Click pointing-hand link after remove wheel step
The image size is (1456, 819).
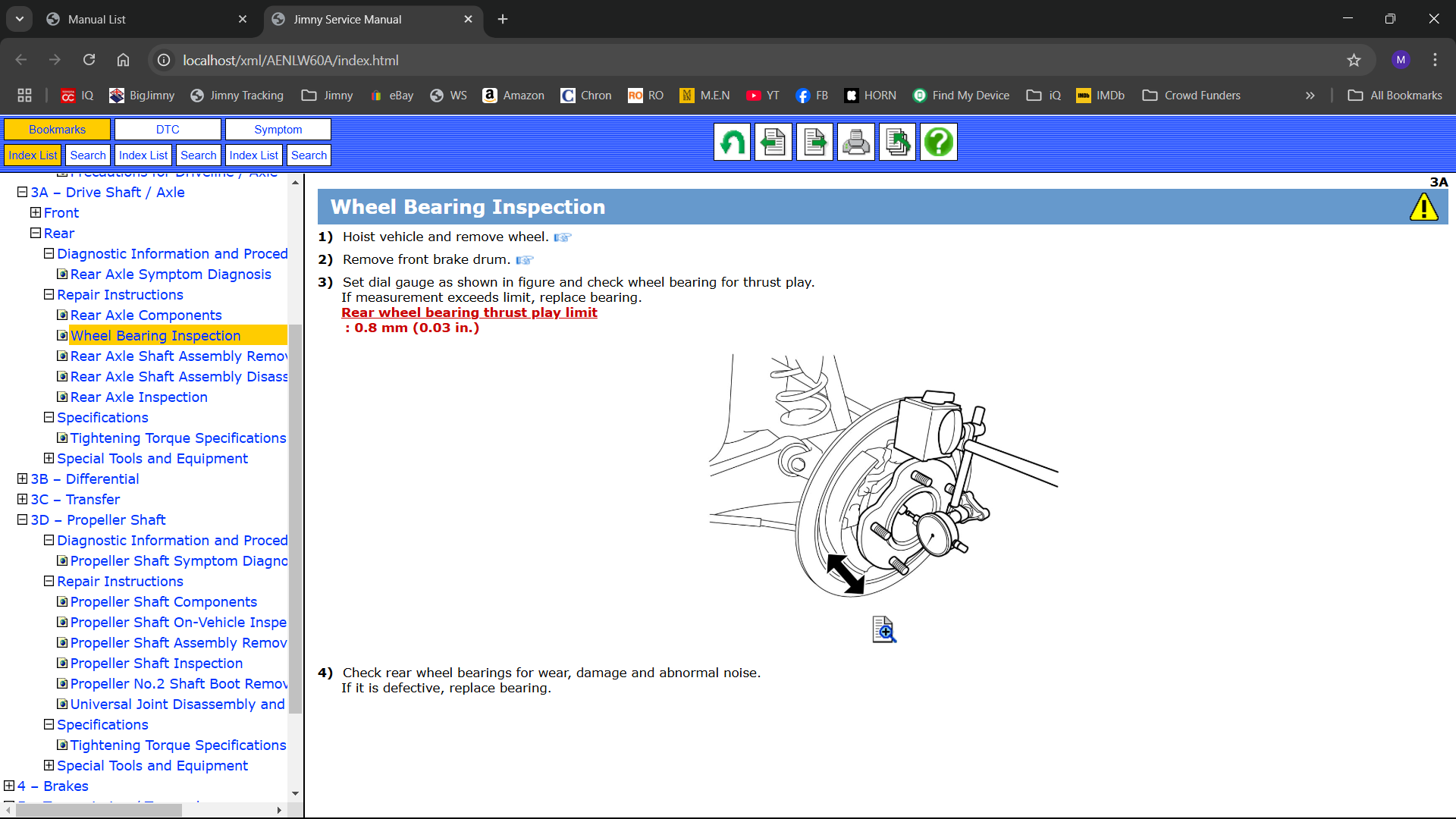pos(562,237)
